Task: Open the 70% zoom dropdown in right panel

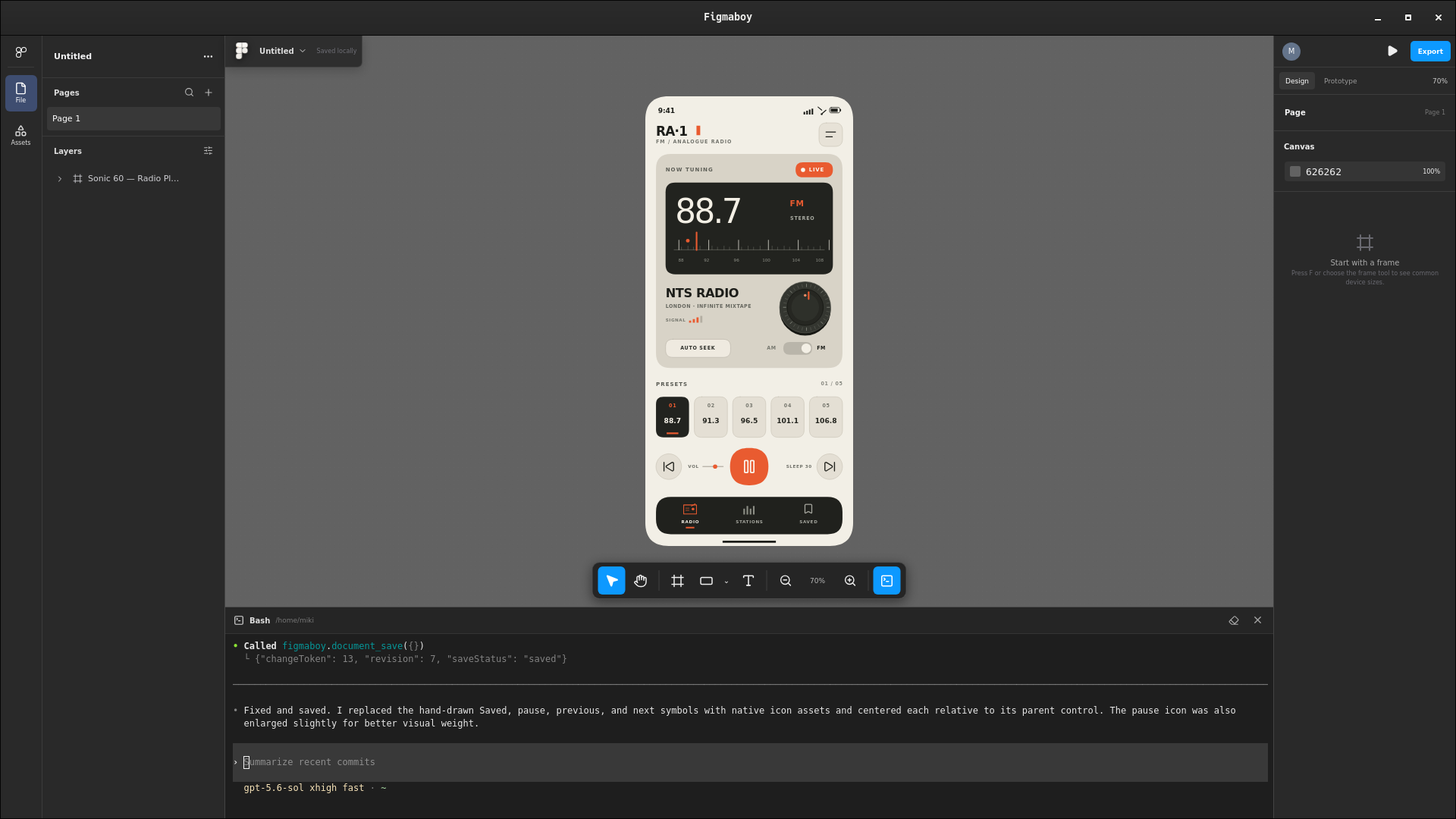Action: coord(1439,81)
